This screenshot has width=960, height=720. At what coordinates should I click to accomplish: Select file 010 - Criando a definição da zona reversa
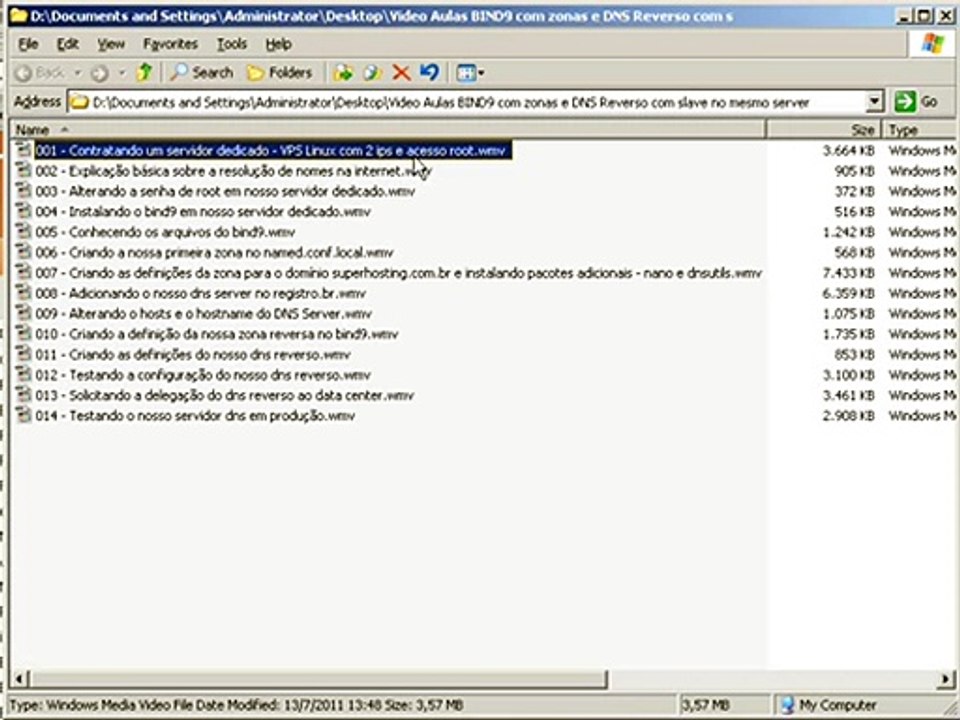[217, 334]
